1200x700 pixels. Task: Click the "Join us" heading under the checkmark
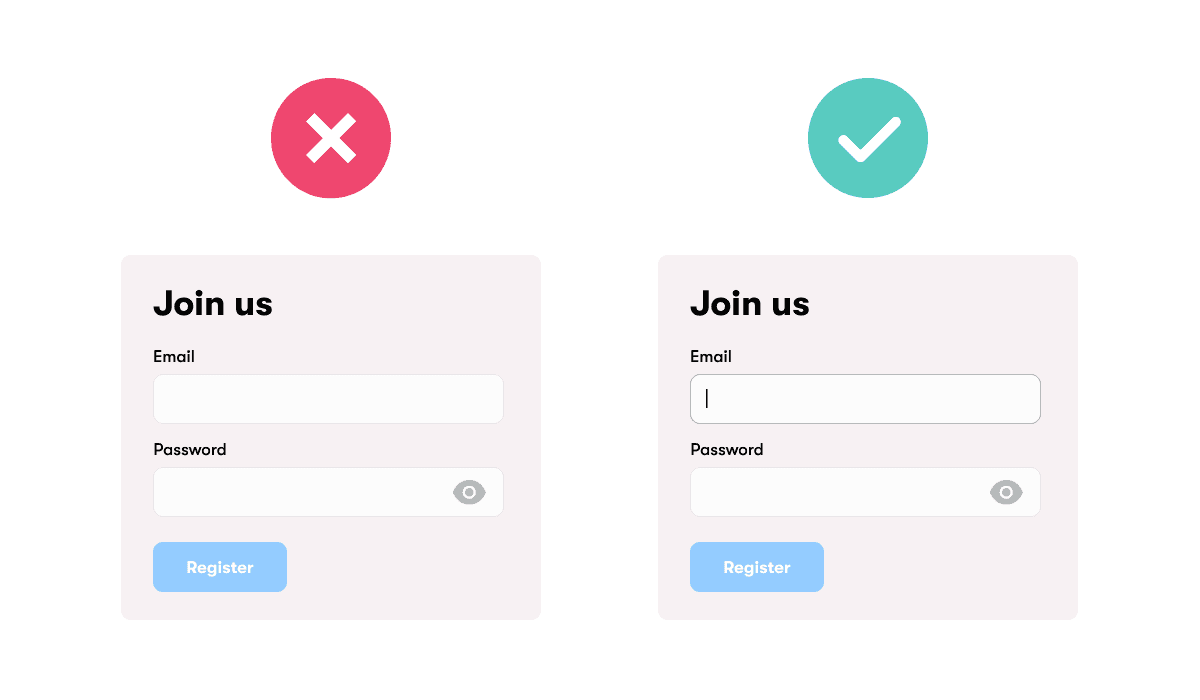tap(750, 304)
